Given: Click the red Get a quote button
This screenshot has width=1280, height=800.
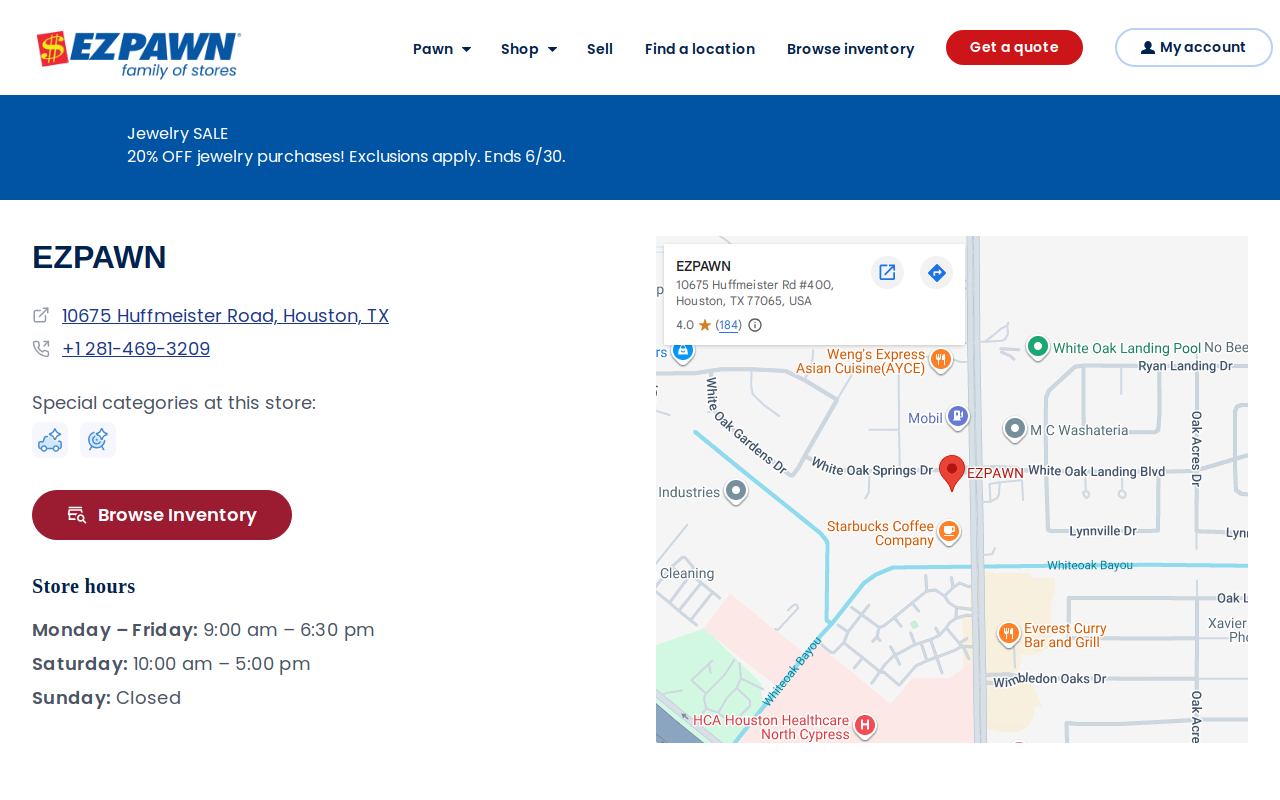Looking at the screenshot, I should (1014, 48).
